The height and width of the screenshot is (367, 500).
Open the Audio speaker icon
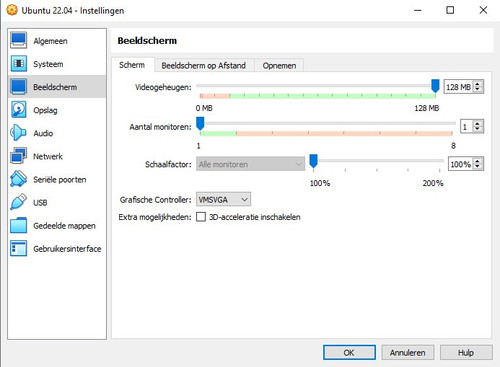tap(18, 133)
